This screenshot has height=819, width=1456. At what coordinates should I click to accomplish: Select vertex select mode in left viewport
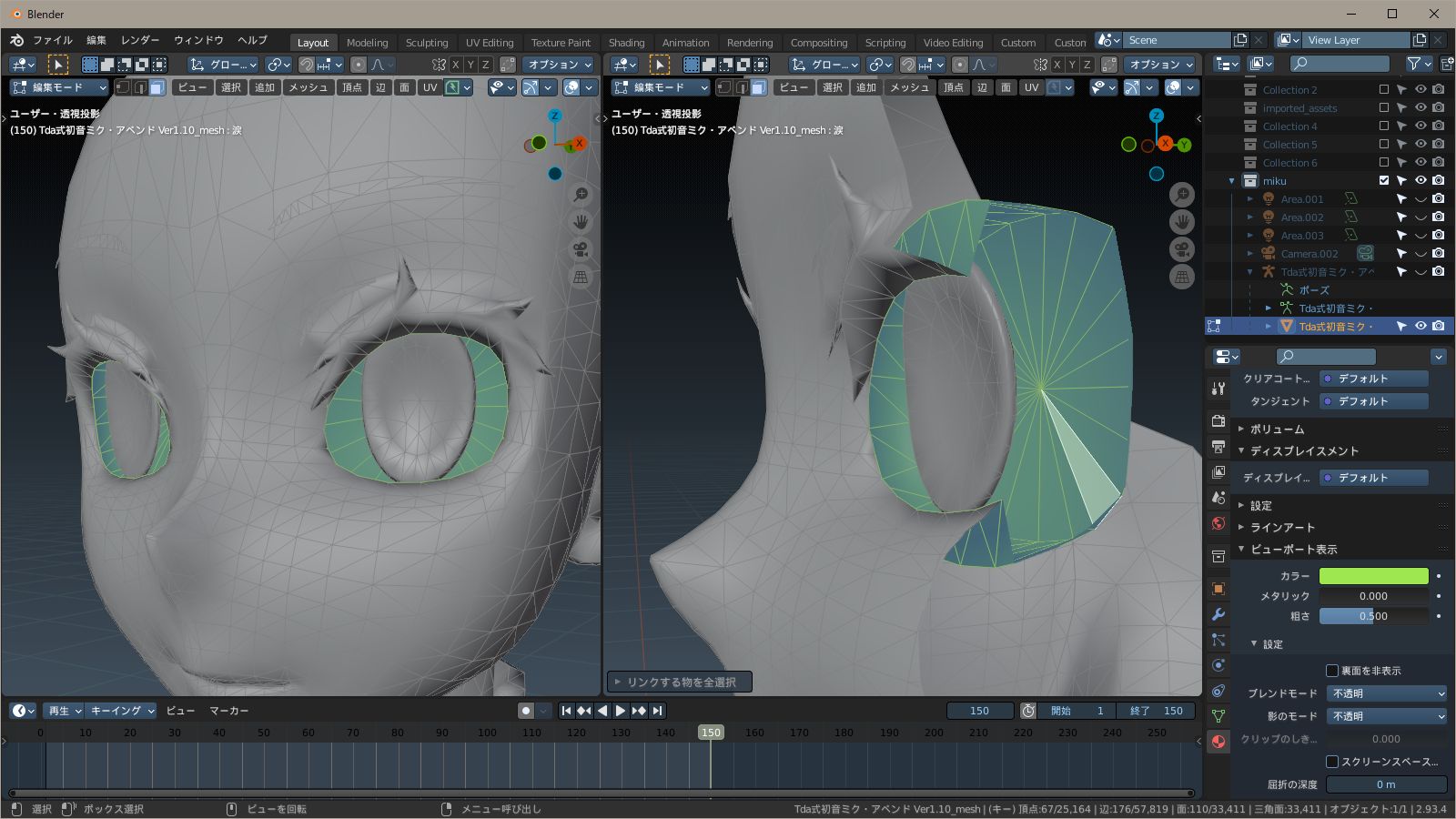pyautogui.click(x=123, y=87)
